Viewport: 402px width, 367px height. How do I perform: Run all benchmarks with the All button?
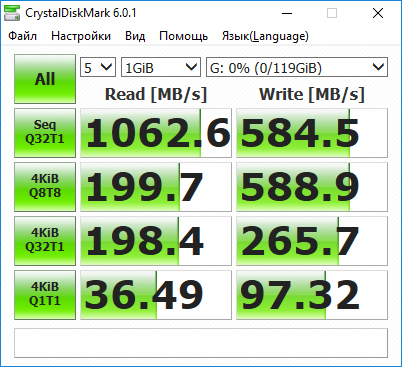coord(45,79)
